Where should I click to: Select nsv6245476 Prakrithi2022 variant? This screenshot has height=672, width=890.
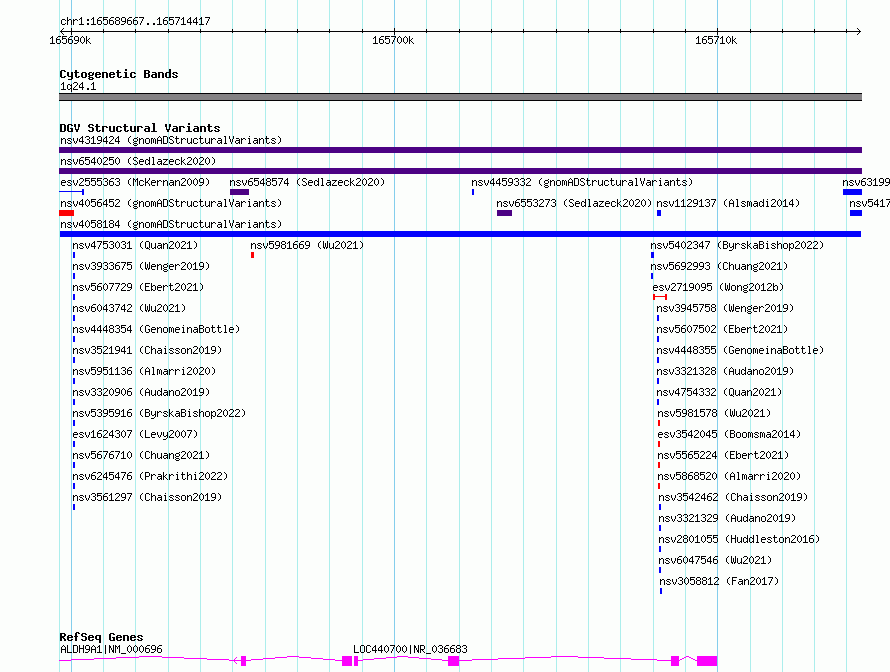(150, 476)
